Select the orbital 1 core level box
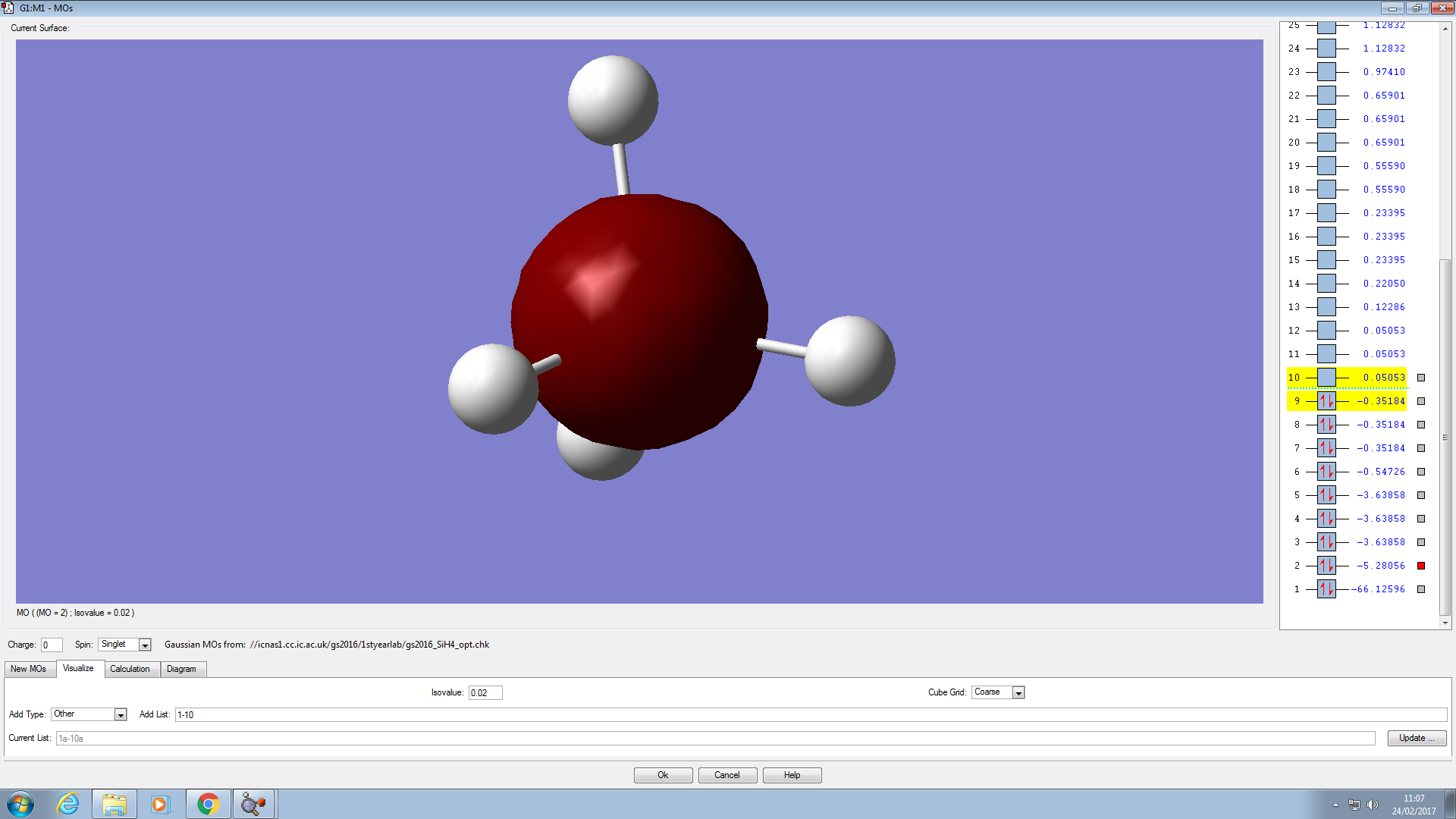1456x819 pixels. coord(1326,589)
